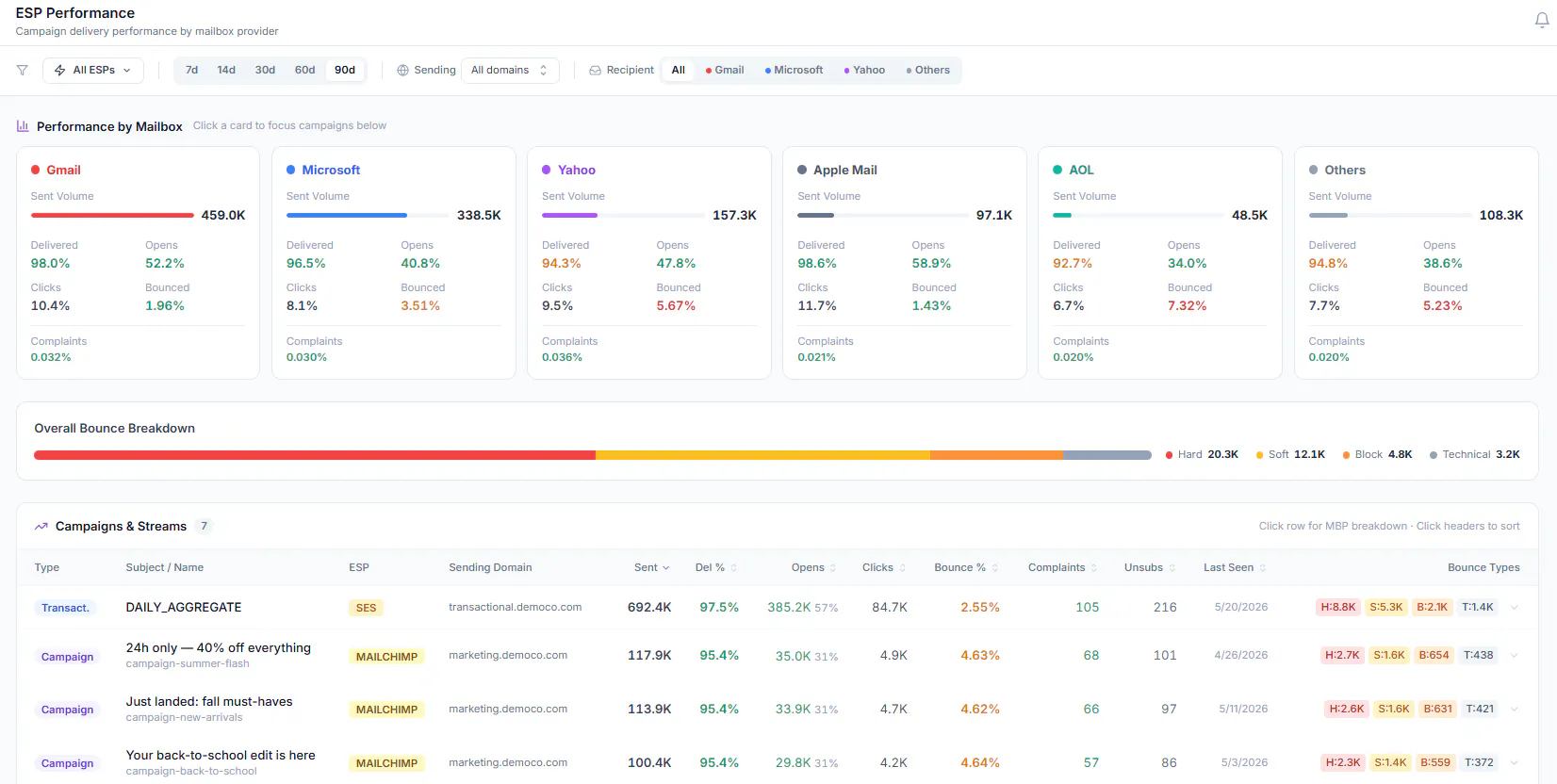This screenshot has width=1557, height=784.
Task: Click B:654 bounce badge
Action: pyautogui.click(x=1434, y=656)
